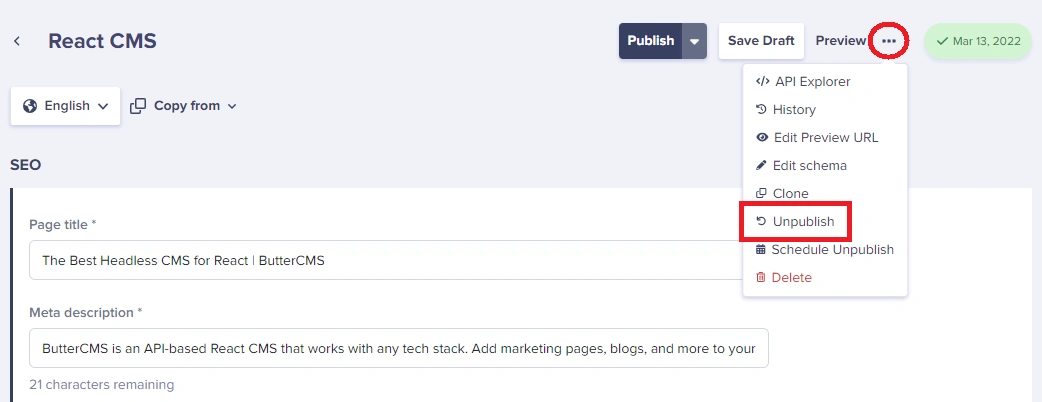The width and height of the screenshot is (1042, 402).
Task: Click the Preview button
Action: tap(841, 41)
